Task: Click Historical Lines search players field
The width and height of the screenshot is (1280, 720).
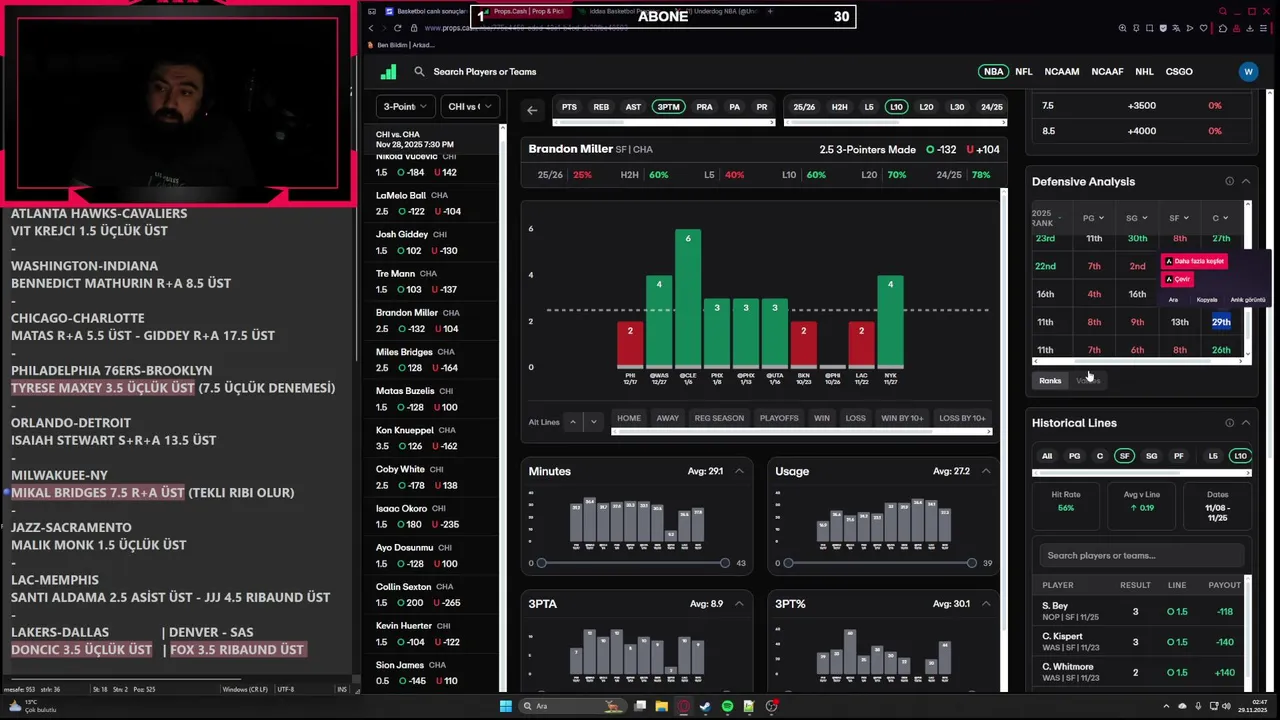Action: [x=1141, y=555]
